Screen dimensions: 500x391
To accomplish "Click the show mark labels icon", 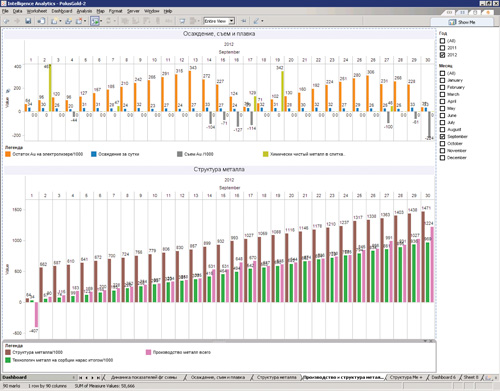I will (169, 21).
